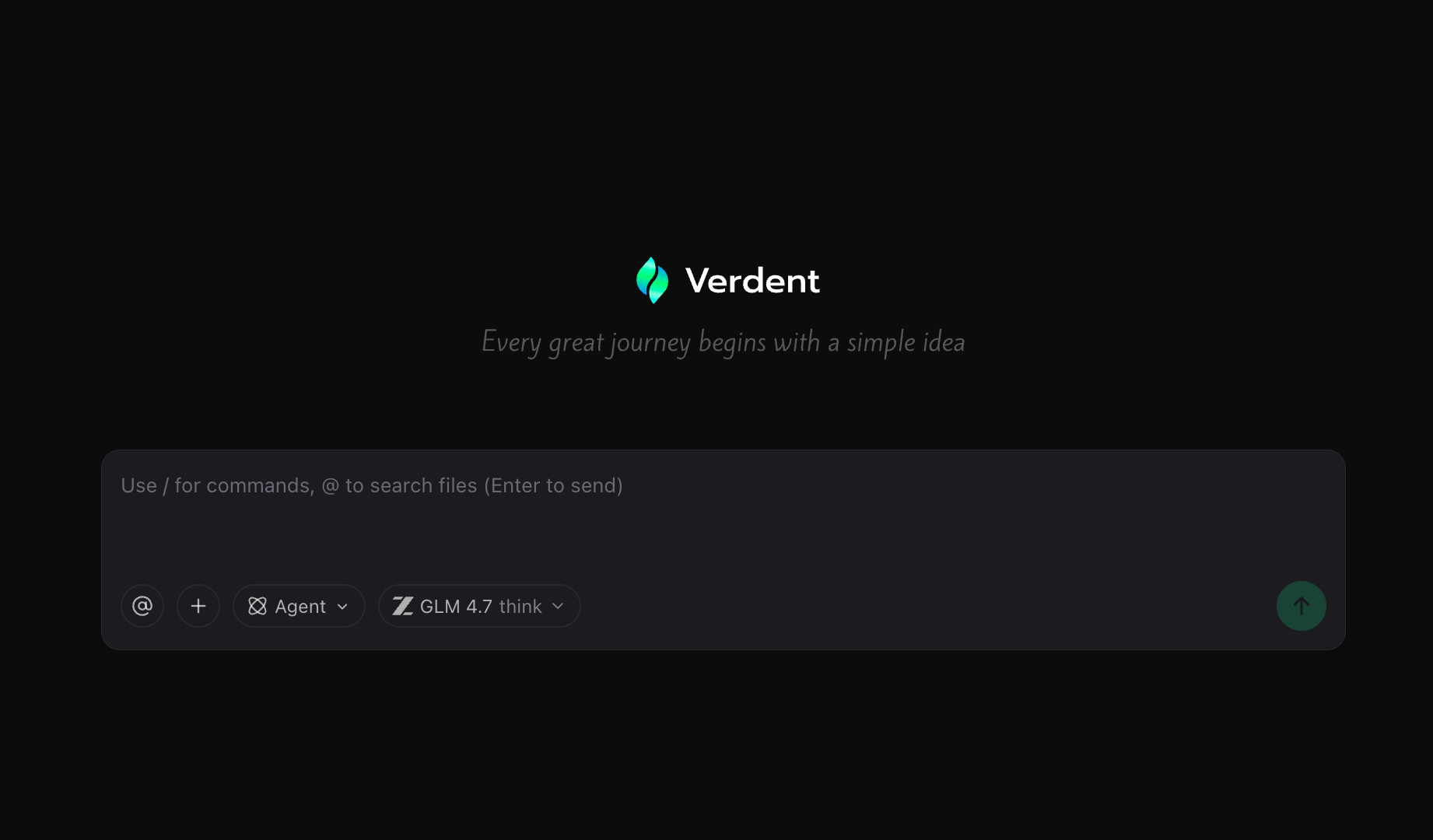Image resolution: width=1433 pixels, height=840 pixels.
Task: Click the Verdent wordmark title
Action: tap(752, 281)
